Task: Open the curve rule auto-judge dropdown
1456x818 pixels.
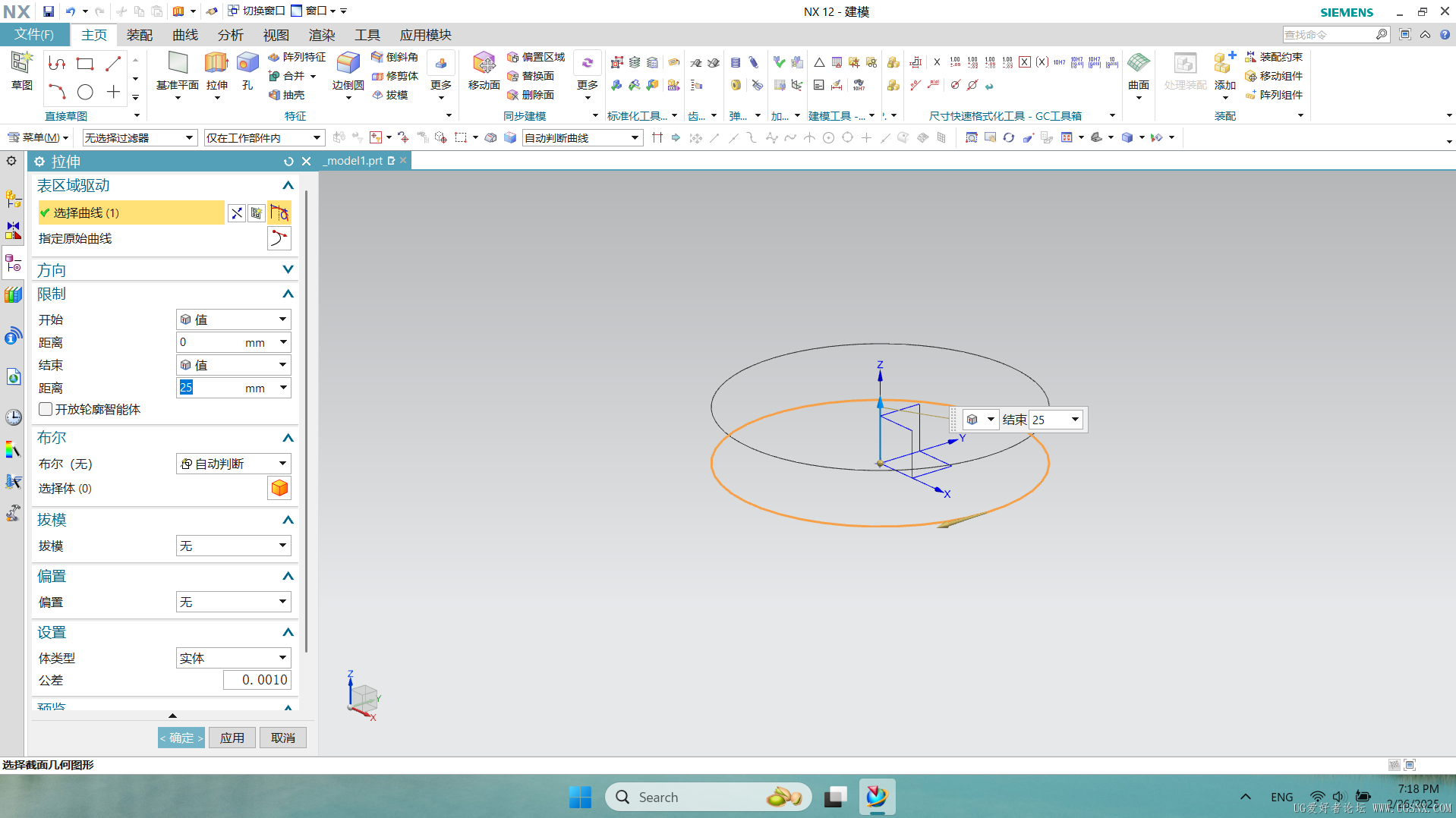Action: point(581,137)
